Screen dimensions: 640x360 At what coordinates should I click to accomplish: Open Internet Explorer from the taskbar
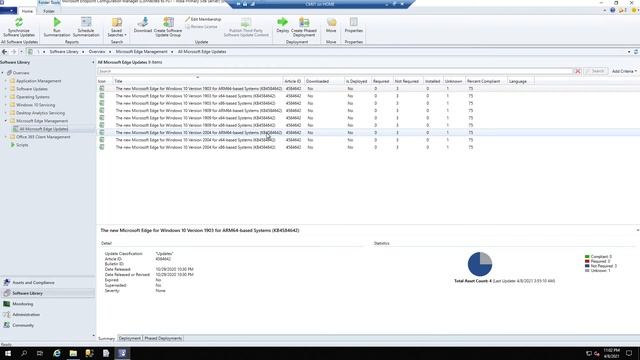point(57,353)
